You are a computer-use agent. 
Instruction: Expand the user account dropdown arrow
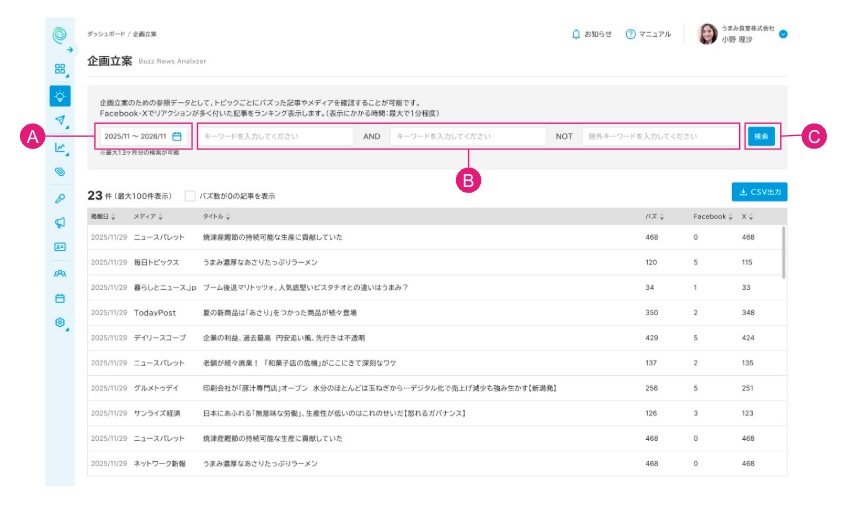pos(783,34)
